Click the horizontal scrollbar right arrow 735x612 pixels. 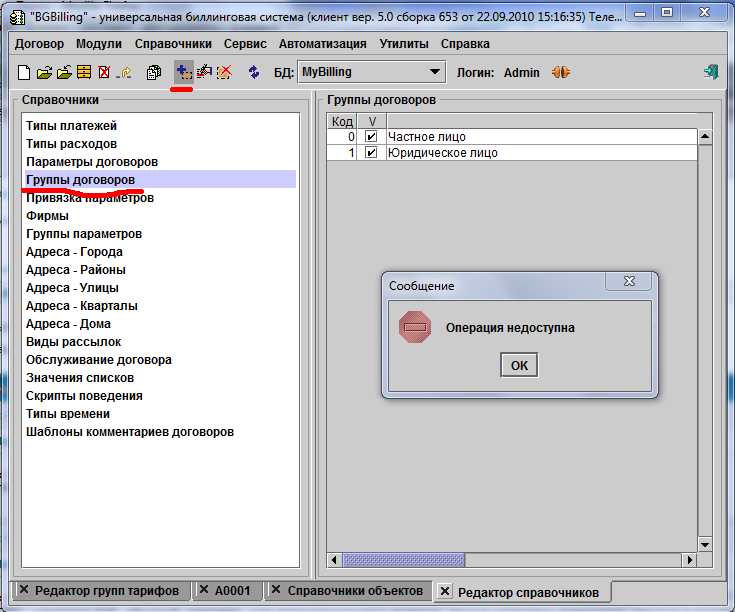(x=690, y=560)
